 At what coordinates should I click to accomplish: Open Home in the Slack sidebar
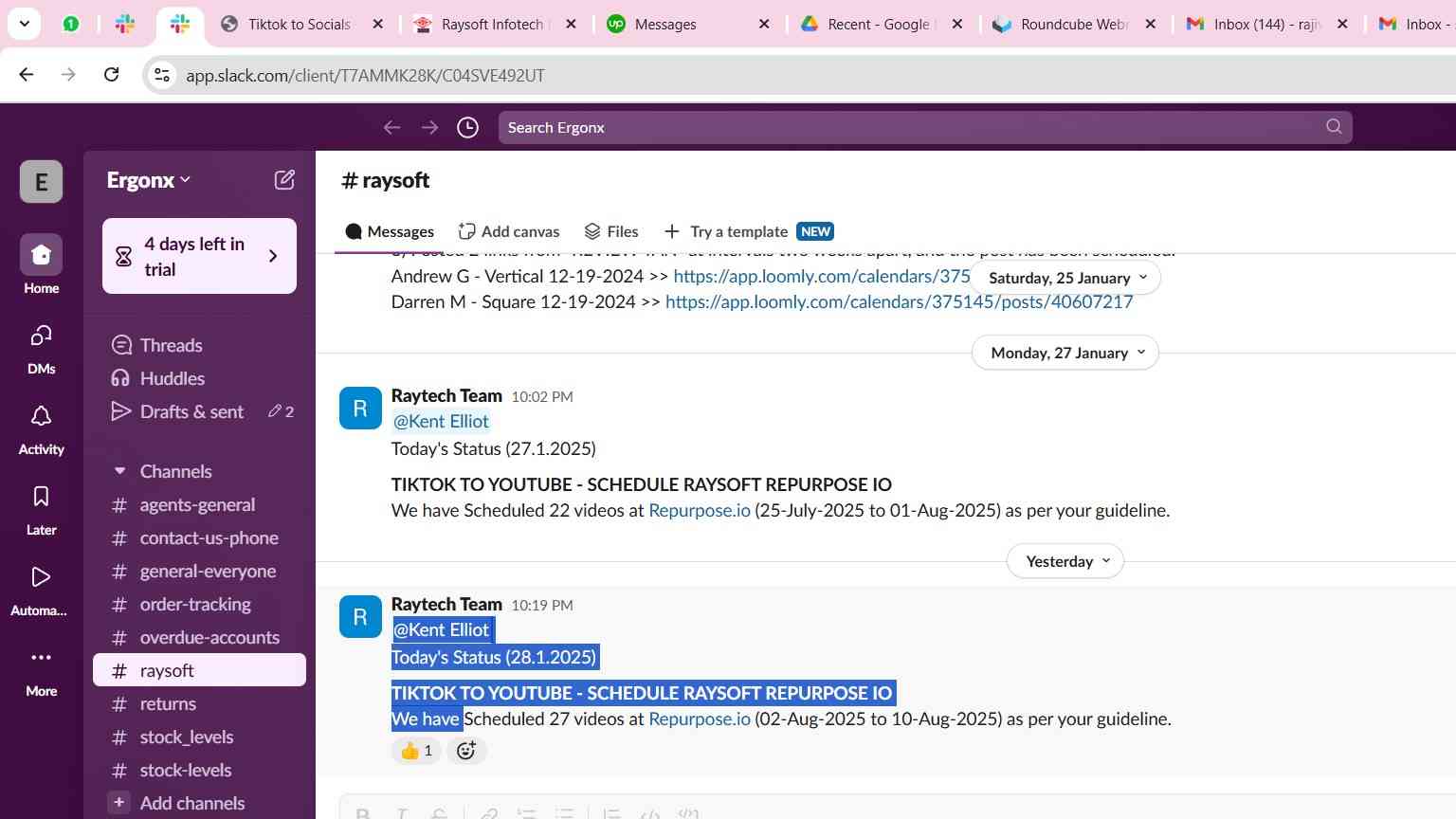click(41, 264)
